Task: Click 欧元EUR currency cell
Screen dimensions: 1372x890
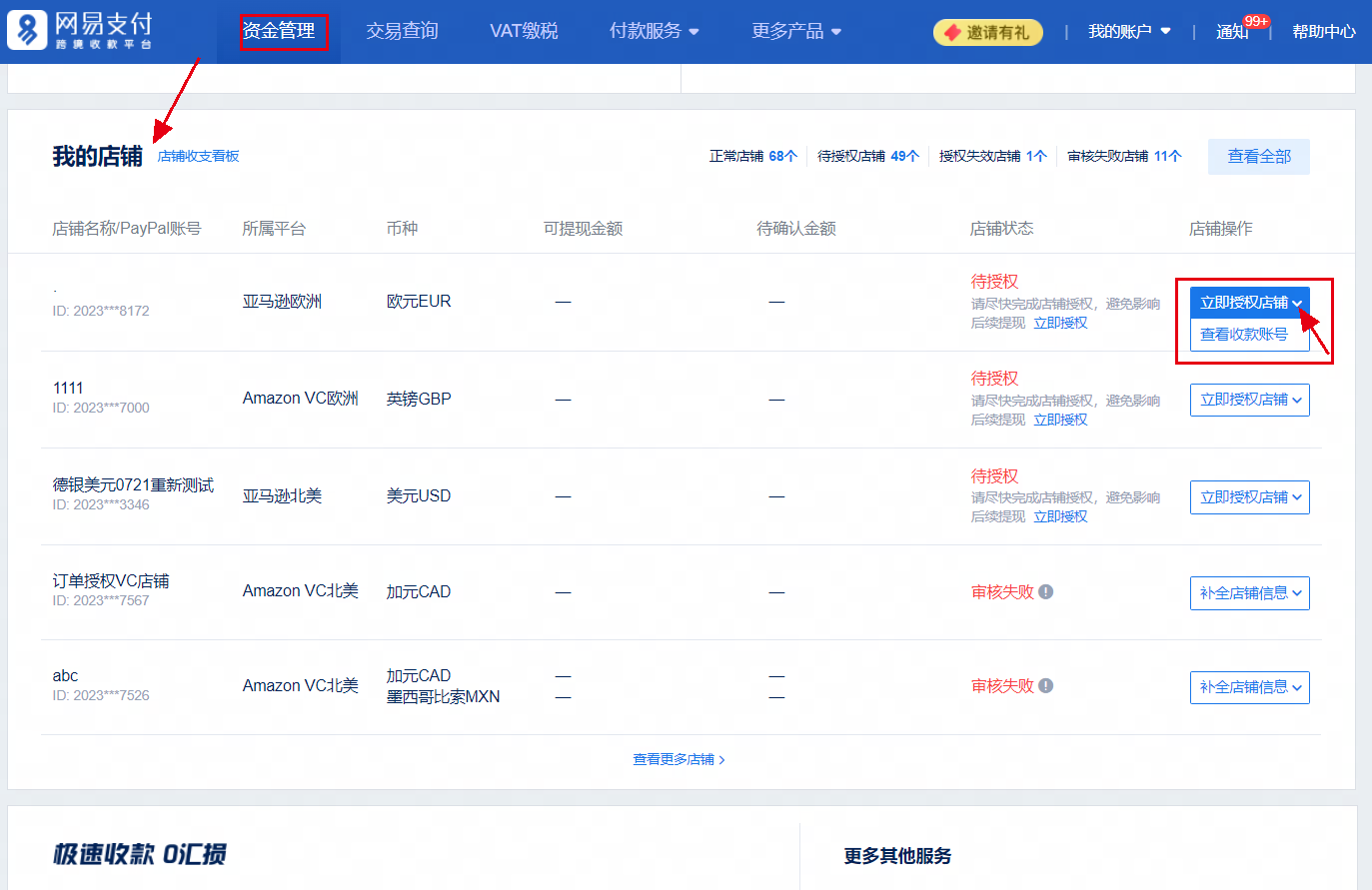Action: pyautogui.click(x=419, y=302)
